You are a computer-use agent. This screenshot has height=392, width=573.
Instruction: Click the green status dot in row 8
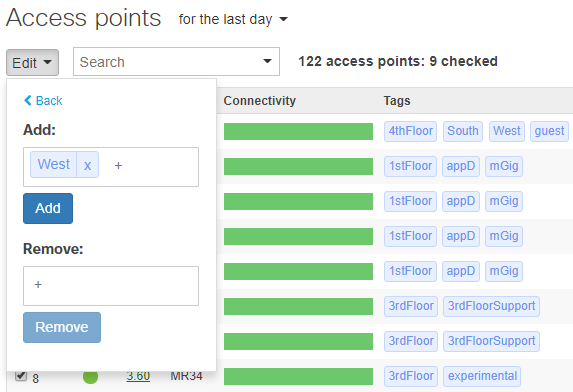[90, 377]
